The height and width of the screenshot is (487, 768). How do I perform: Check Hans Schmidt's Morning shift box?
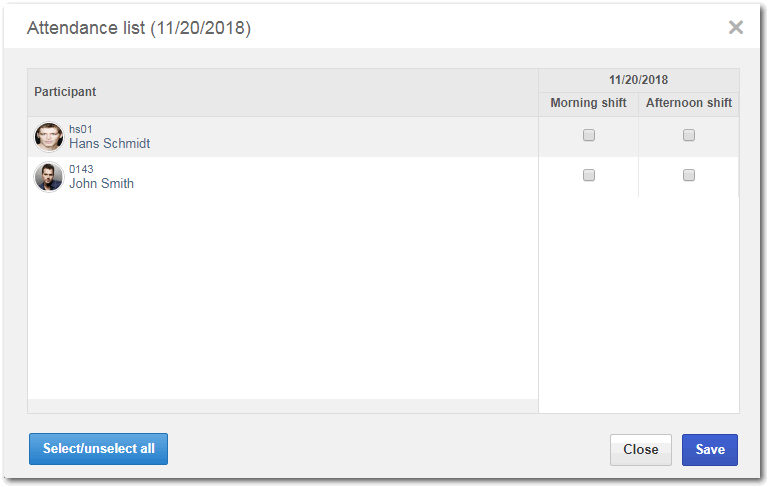pos(589,135)
